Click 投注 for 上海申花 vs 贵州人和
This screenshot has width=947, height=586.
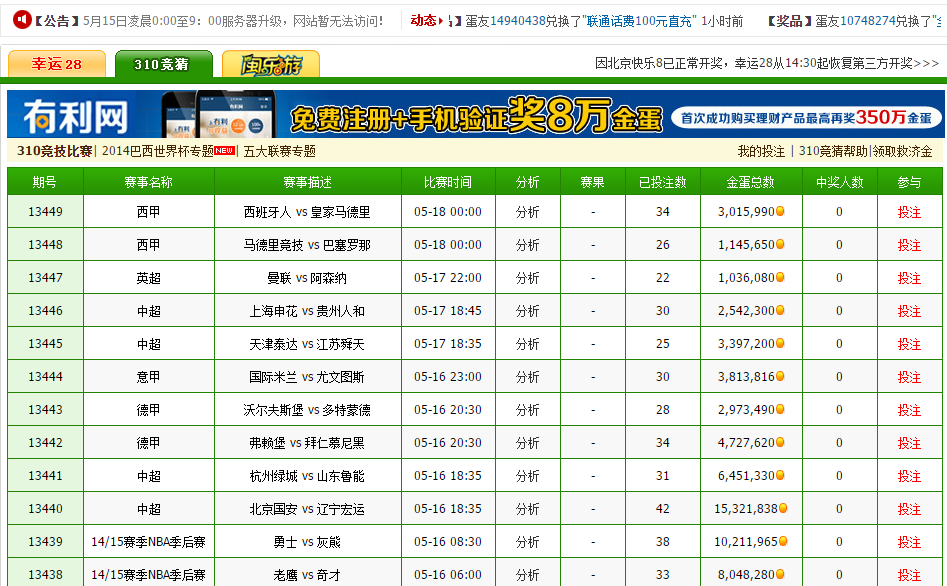[909, 311]
